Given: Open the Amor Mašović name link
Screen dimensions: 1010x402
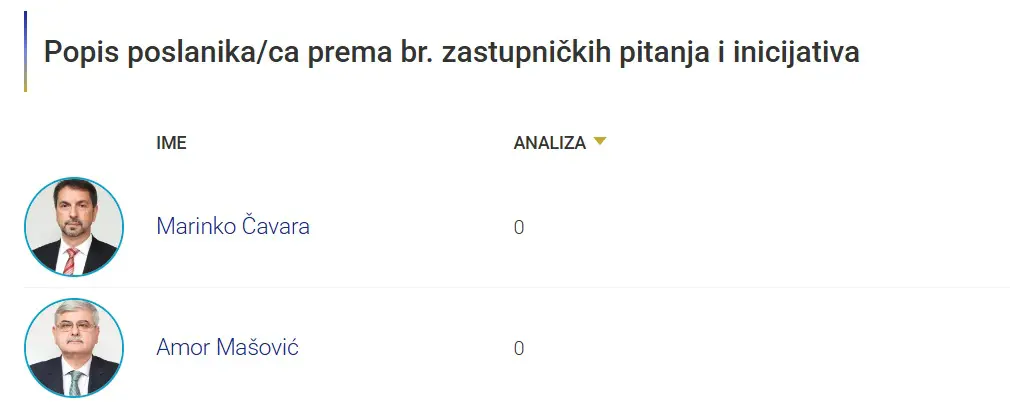Looking at the screenshot, I should [x=227, y=348].
